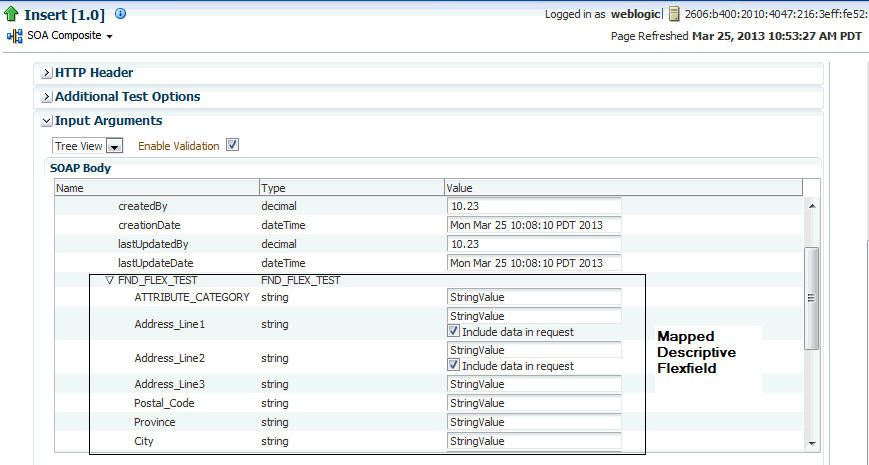Click the createdBy value field

(534, 206)
